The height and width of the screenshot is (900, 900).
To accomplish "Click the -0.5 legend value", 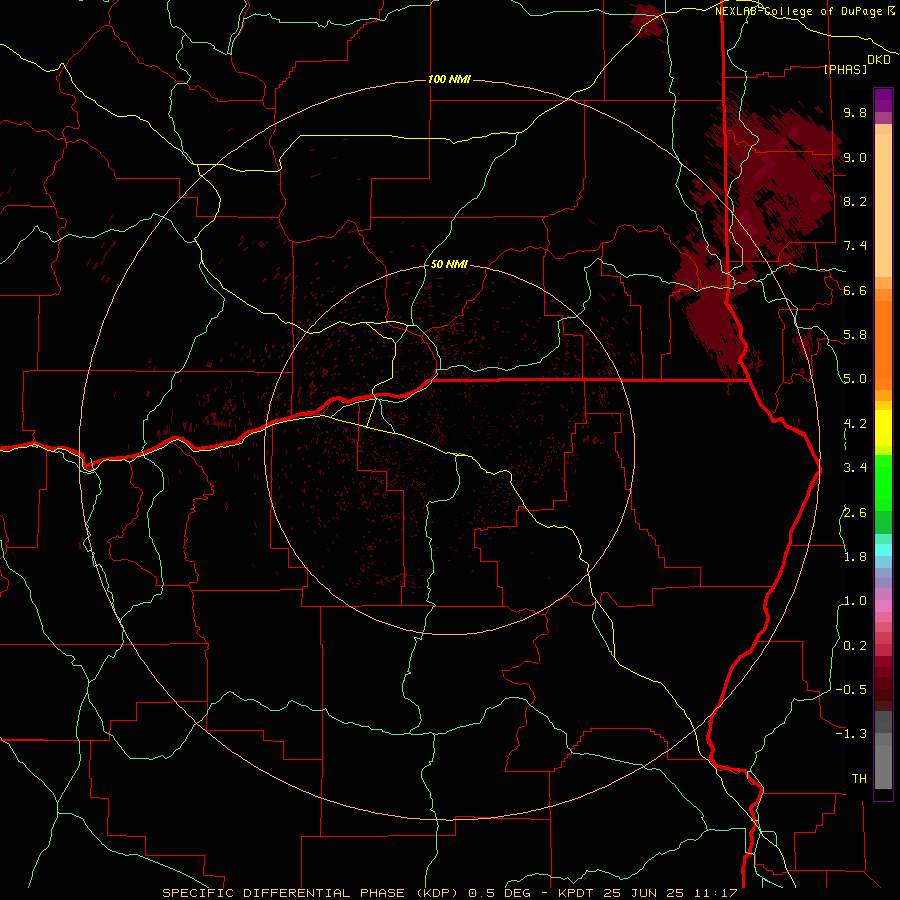I will [851, 690].
